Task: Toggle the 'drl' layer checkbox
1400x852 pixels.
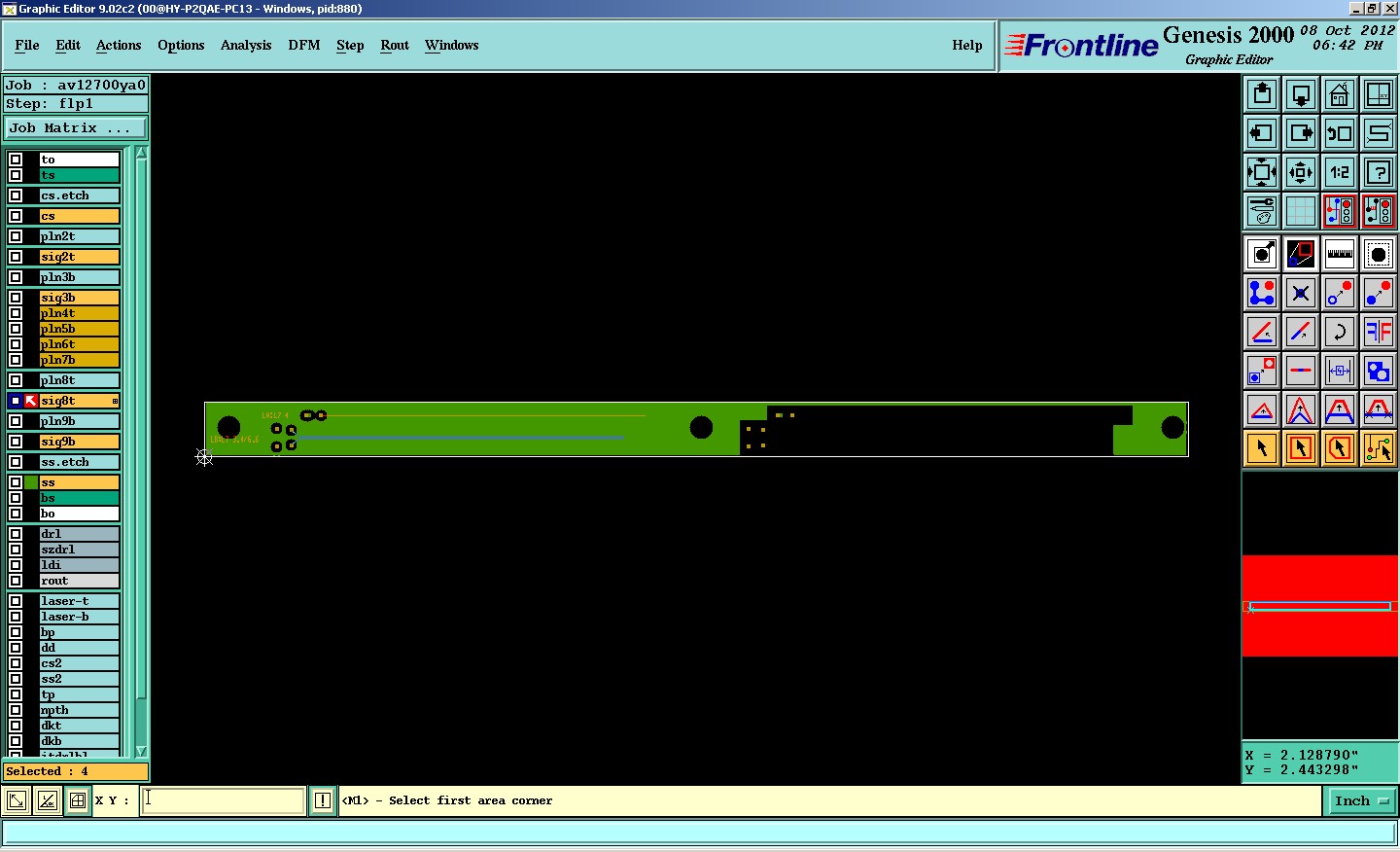Action: (x=16, y=534)
